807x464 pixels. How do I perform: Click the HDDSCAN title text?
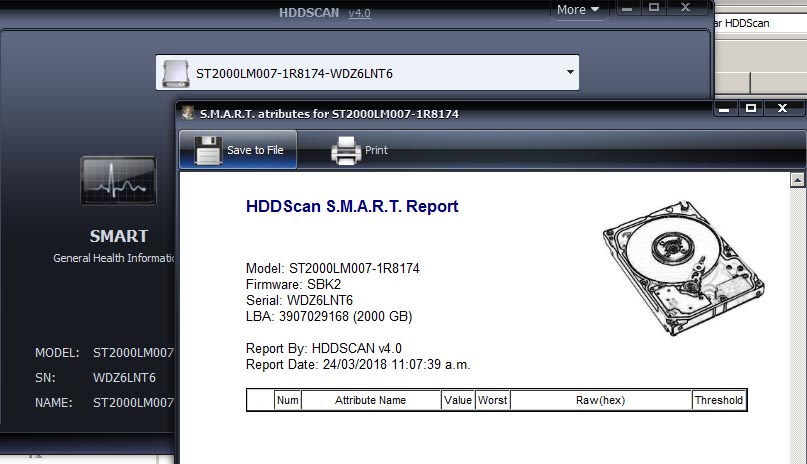point(309,13)
